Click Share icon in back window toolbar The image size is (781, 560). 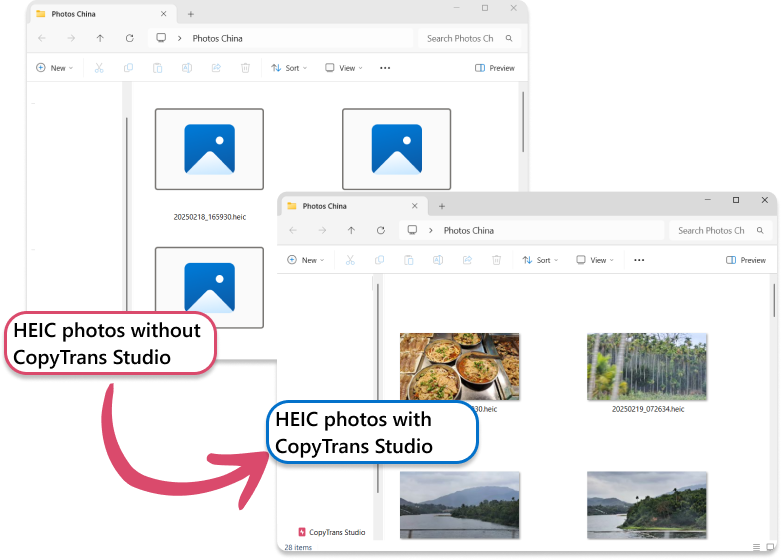tap(216, 68)
